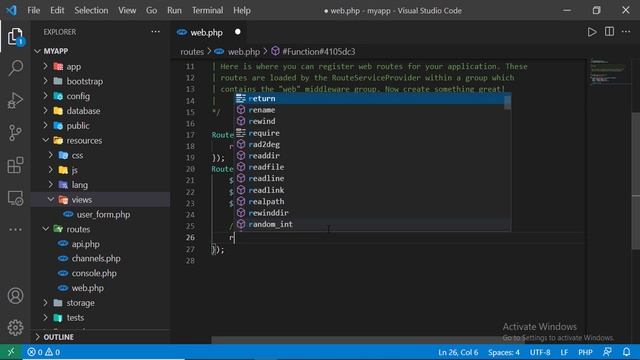The width and height of the screenshot is (640, 360).
Task: Expand the app folder
Action: pyautogui.click(x=100, y=67)
